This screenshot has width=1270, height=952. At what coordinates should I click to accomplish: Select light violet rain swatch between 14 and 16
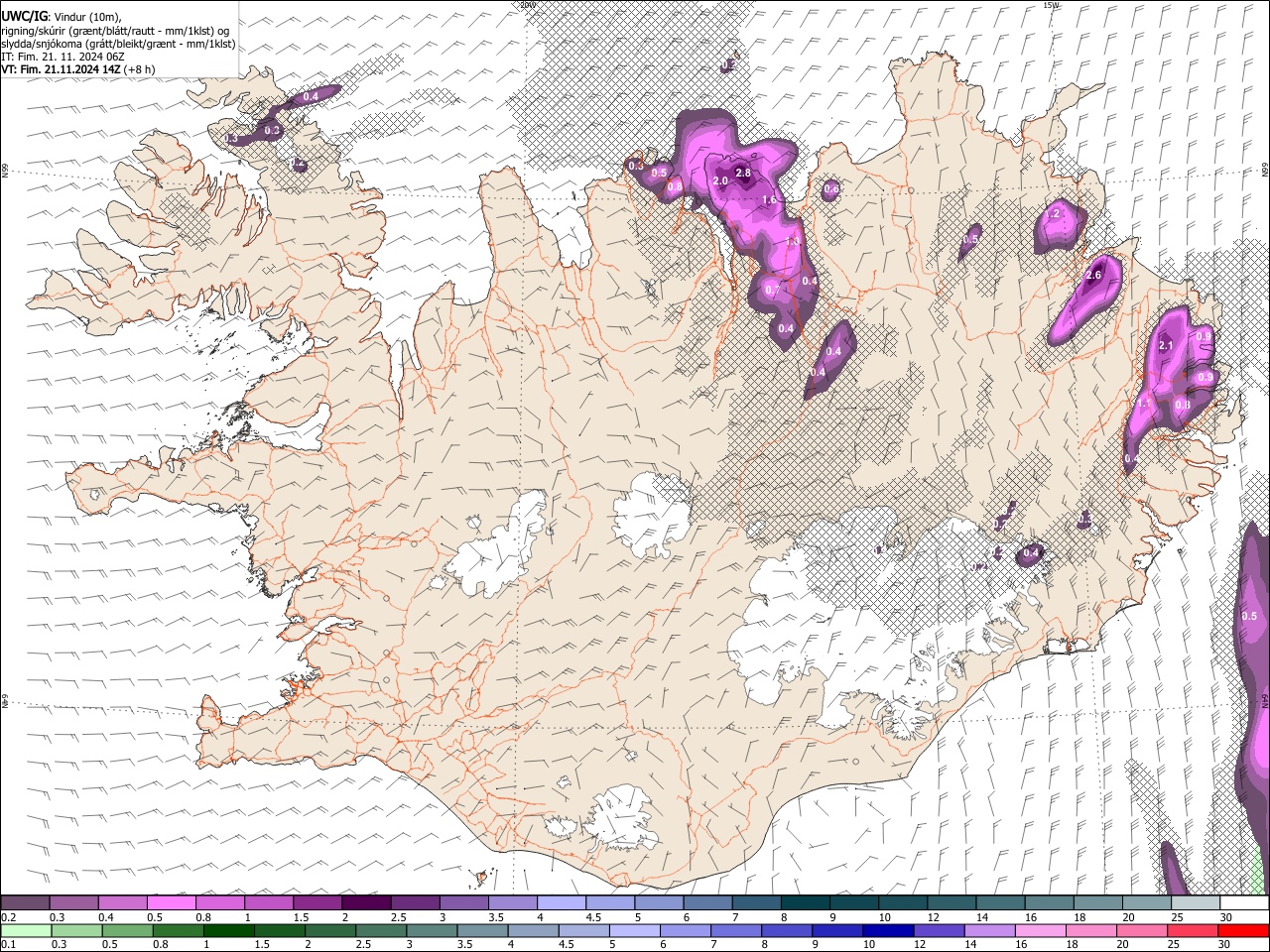[x=989, y=930]
